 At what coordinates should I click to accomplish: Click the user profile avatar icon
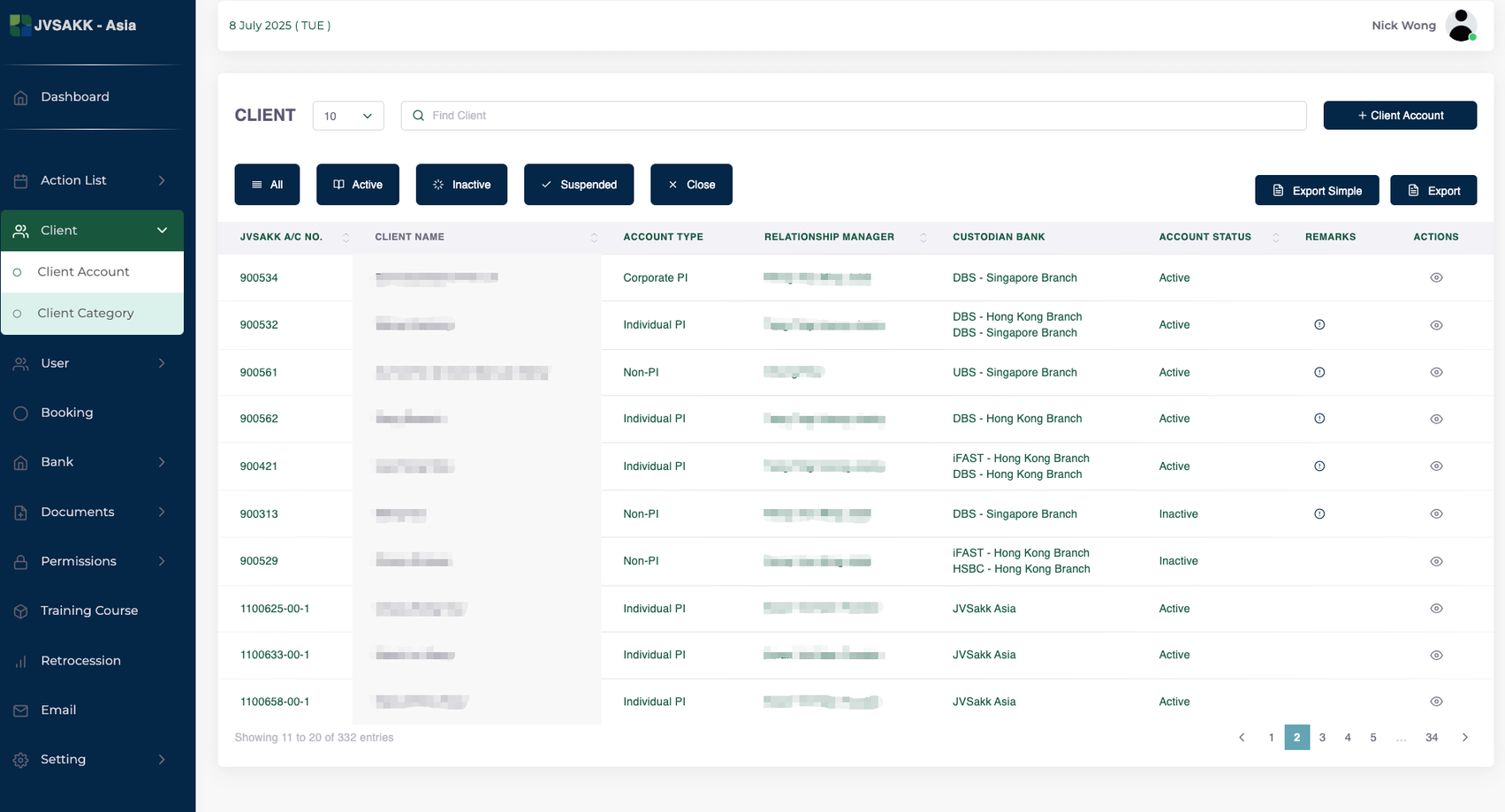tap(1461, 26)
